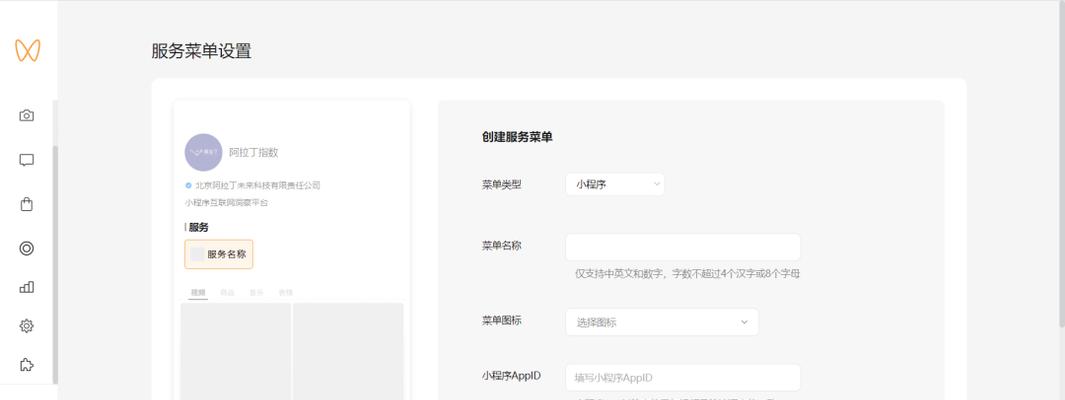Viewport: 1065px width, 400px height.
Task: Click the 服务名称 preview button
Action: click(x=219, y=254)
